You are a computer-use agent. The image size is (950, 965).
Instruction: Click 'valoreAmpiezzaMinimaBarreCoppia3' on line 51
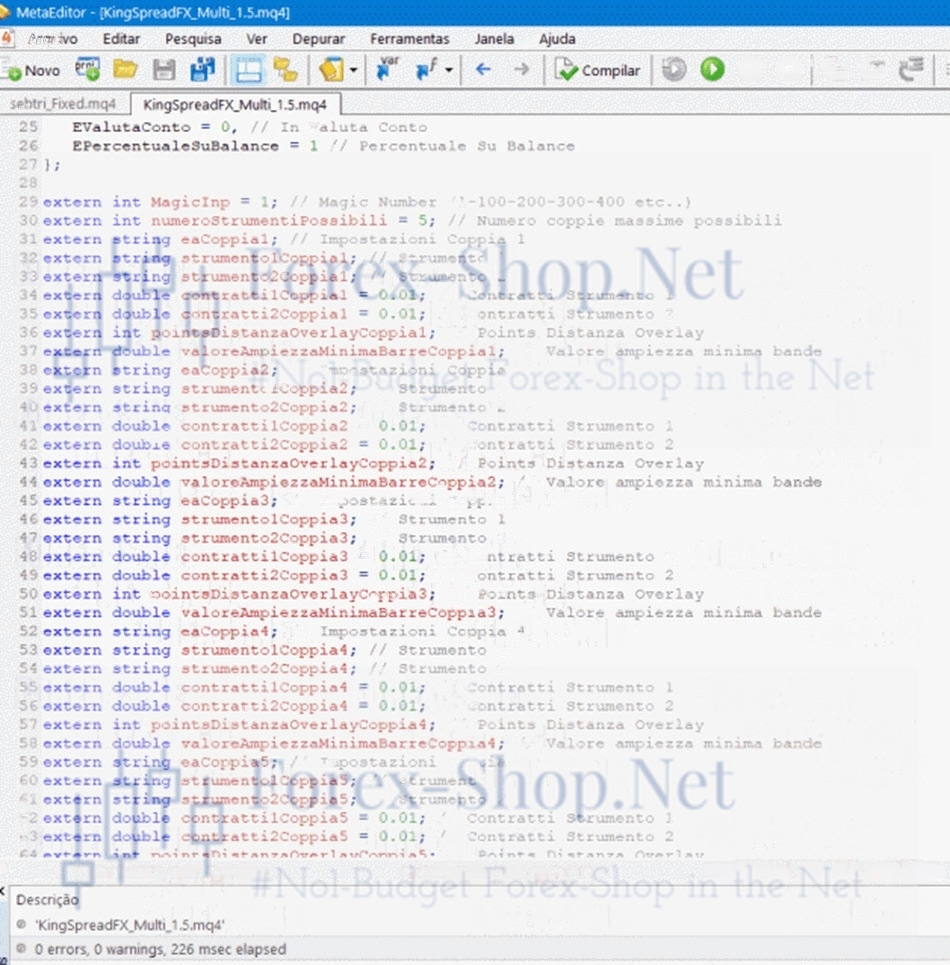(338, 612)
